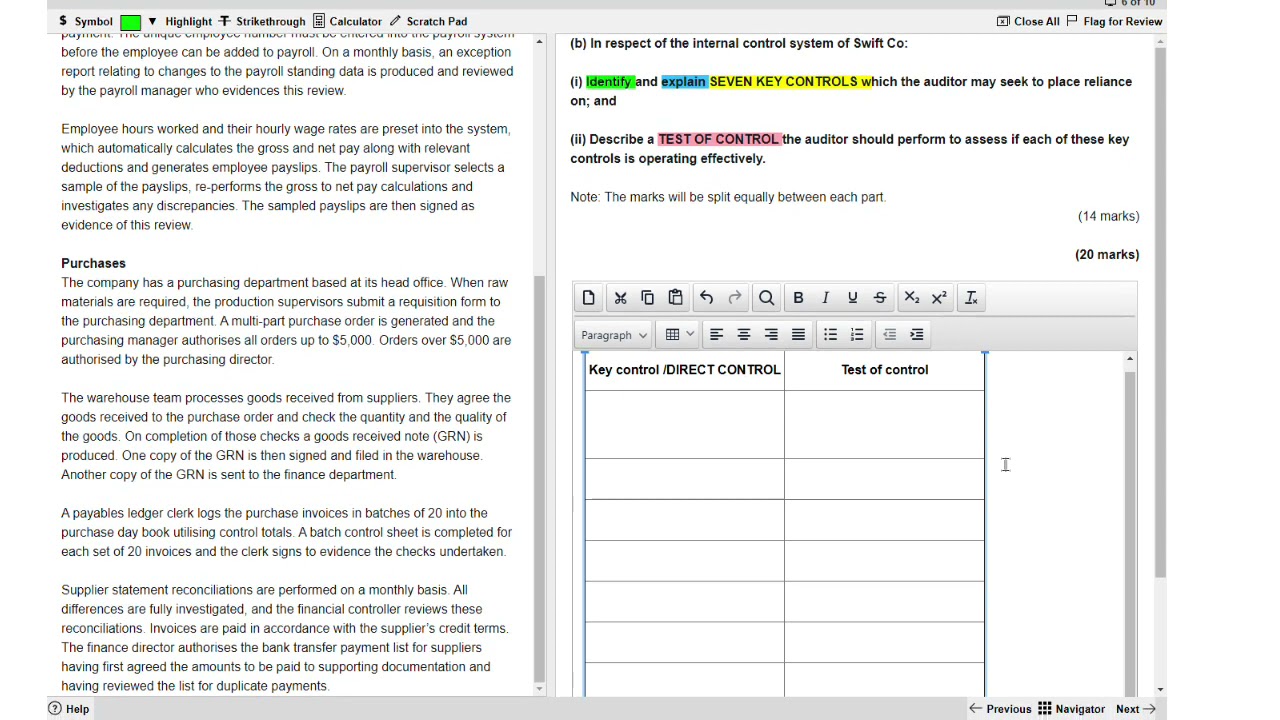Open find and replace magnifier icon
1280x720 pixels.
(x=766, y=298)
